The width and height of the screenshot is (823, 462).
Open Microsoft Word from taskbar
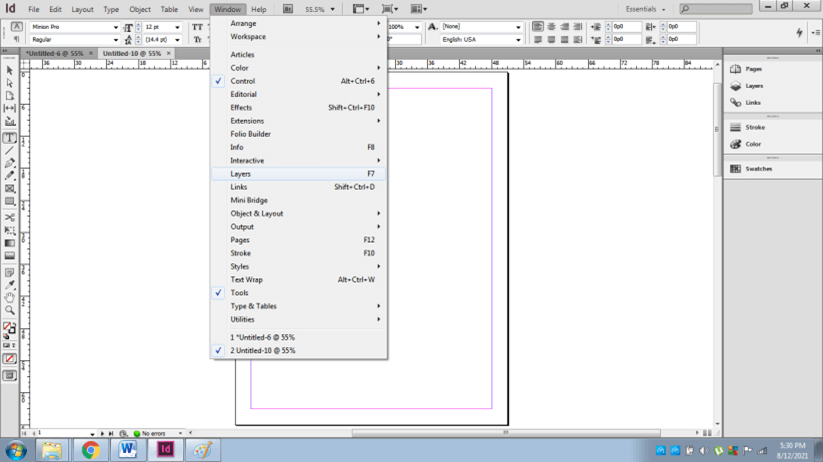click(x=128, y=450)
